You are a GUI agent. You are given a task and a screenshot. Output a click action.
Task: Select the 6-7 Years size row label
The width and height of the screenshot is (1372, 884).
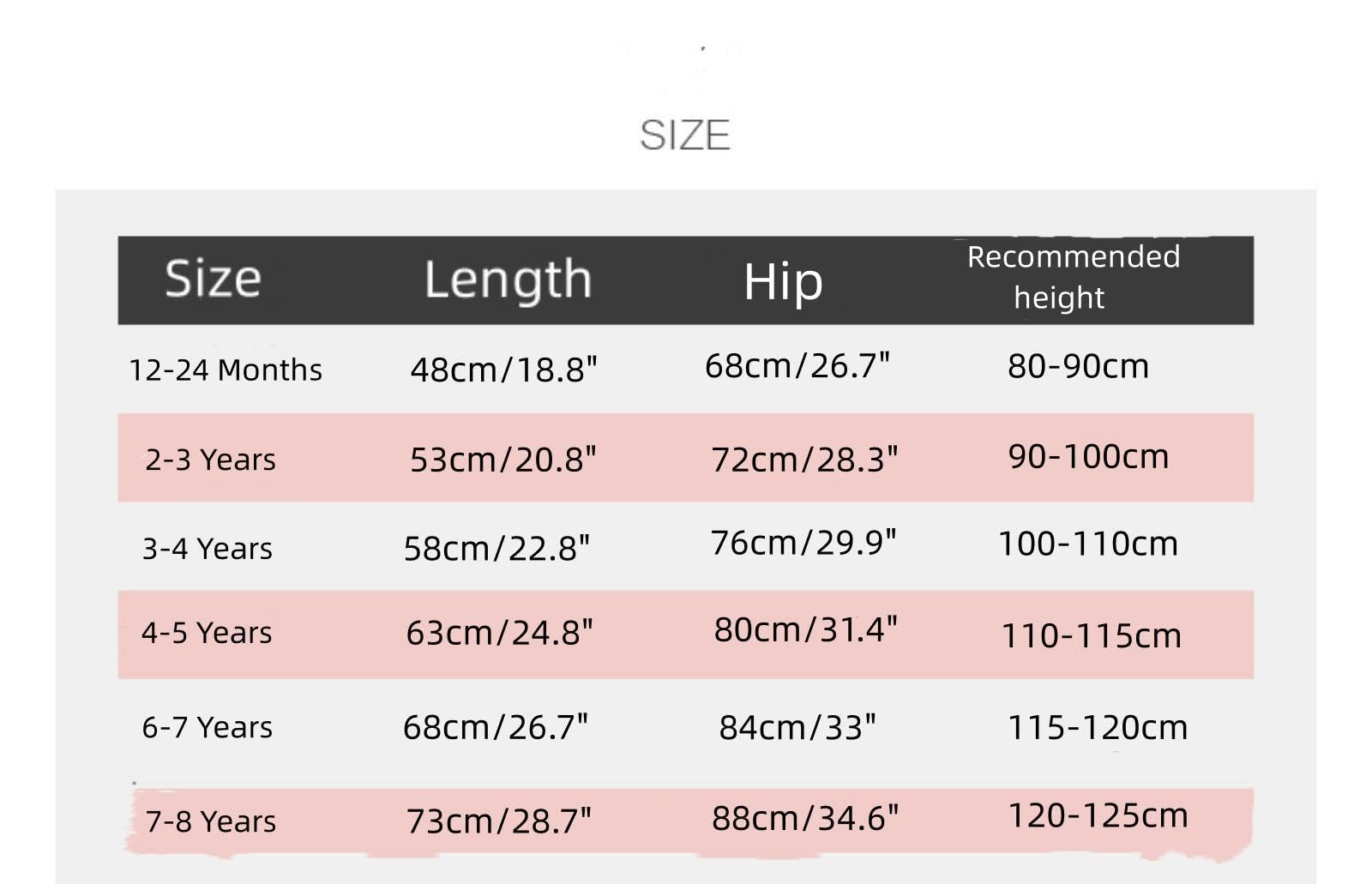(208, 727)
